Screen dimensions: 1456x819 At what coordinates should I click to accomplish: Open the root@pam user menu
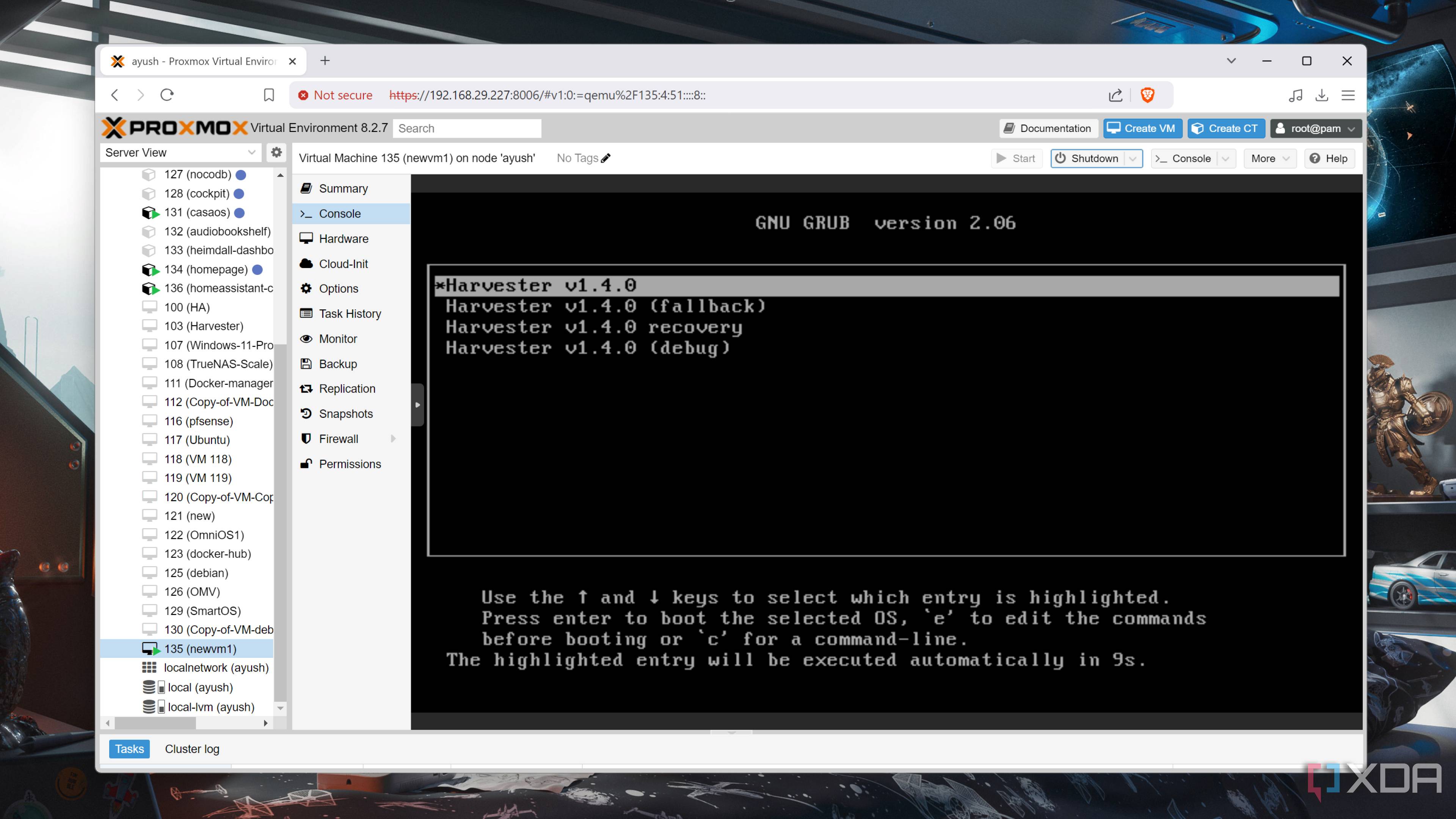coord(1315,128)
